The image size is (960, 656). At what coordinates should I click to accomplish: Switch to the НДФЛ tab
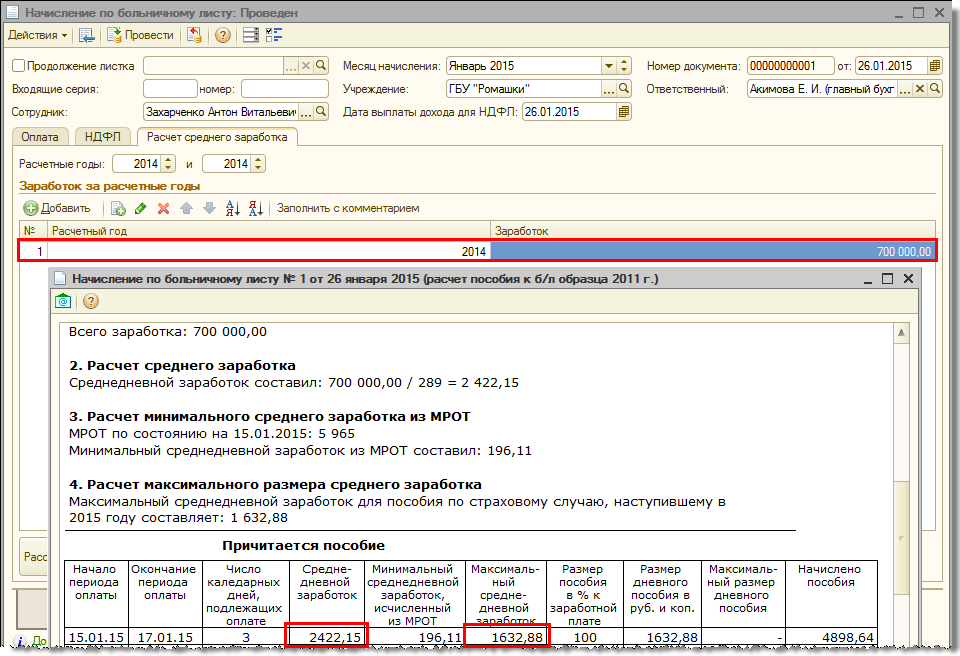[103, 137]
